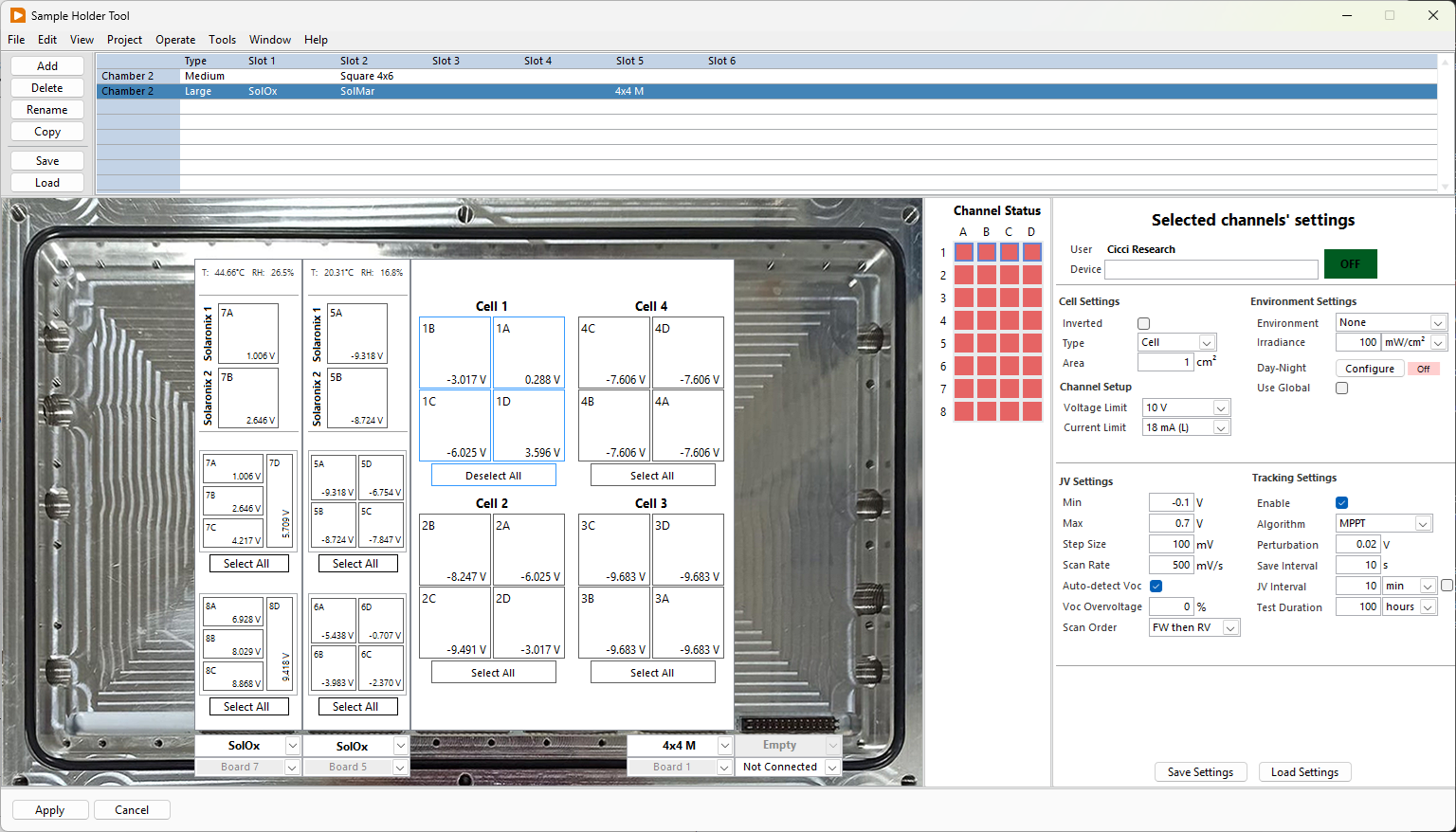Screen dimensions: 1456x832
Task: Click cell 7A tile in Solaronix 1
Action: coord(248,333)
